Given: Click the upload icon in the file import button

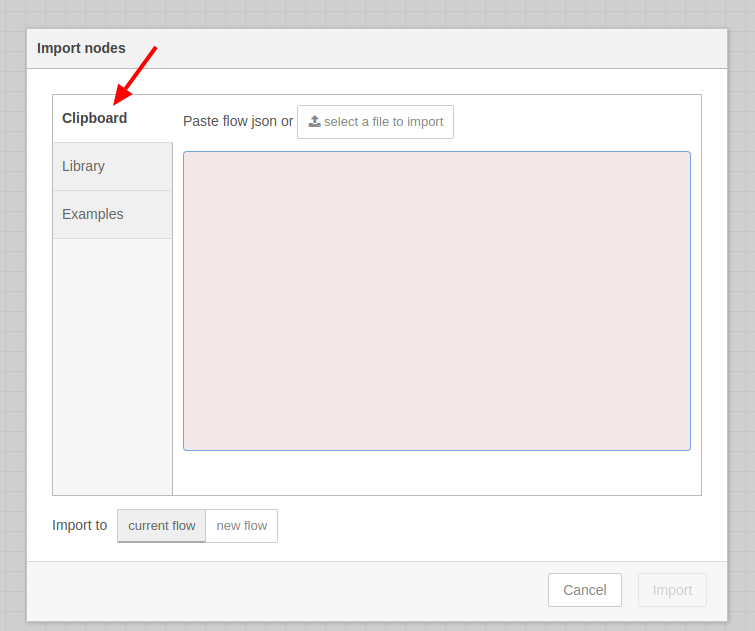Looking at the screenshot, I should tap(314, 121).
